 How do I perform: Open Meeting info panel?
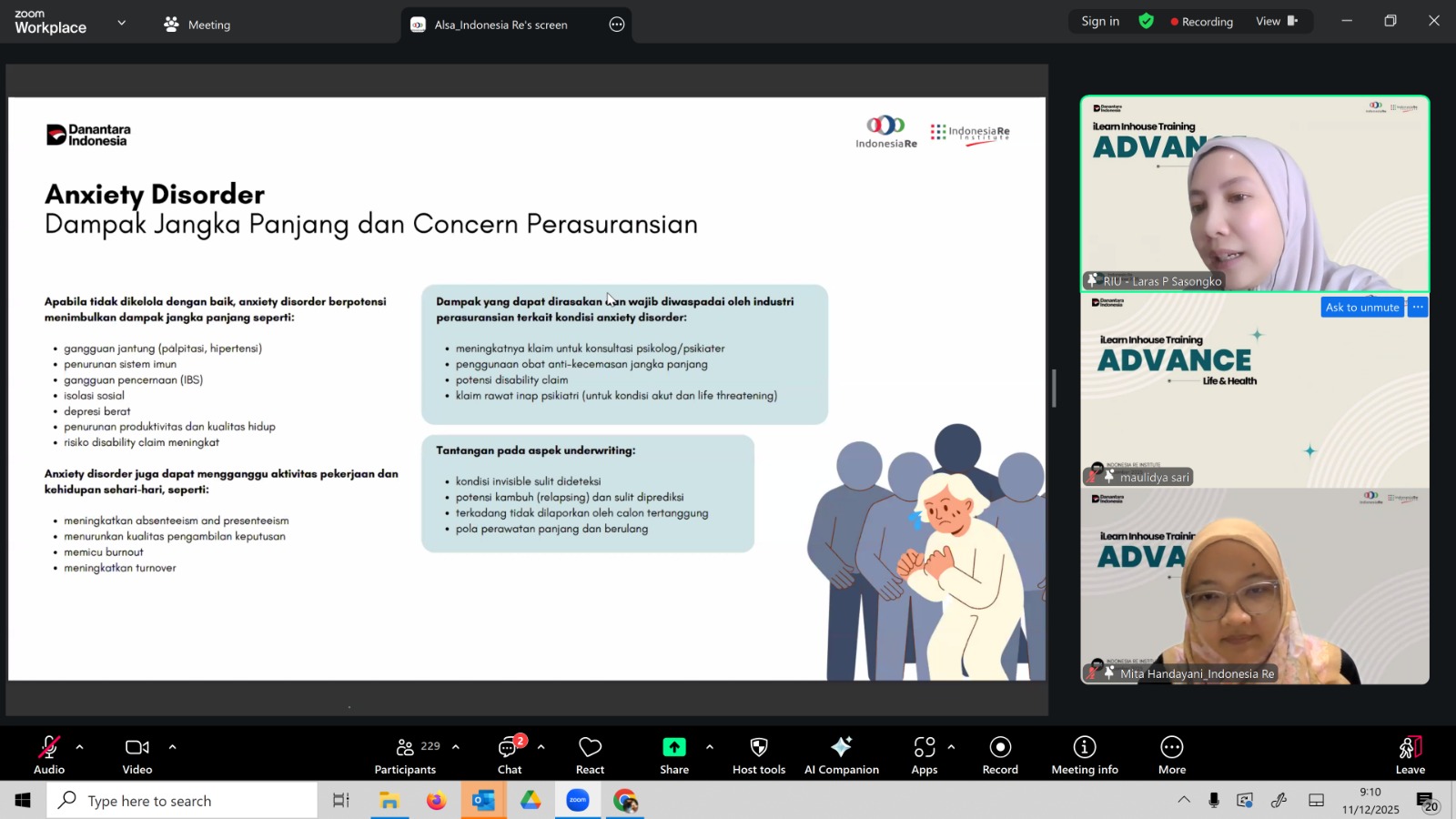1084,754
